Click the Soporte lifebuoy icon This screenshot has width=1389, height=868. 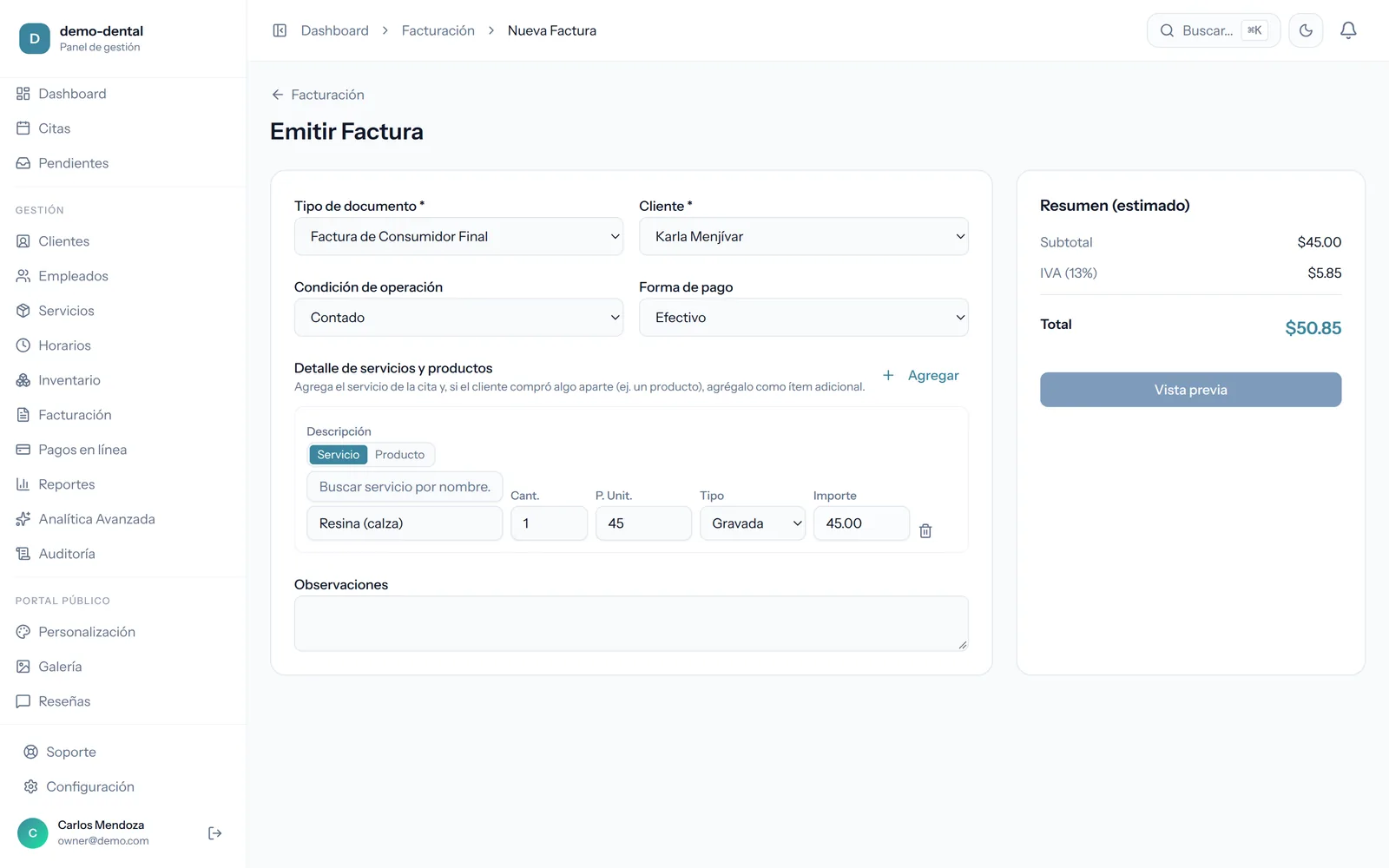click(x=31, y=752)
